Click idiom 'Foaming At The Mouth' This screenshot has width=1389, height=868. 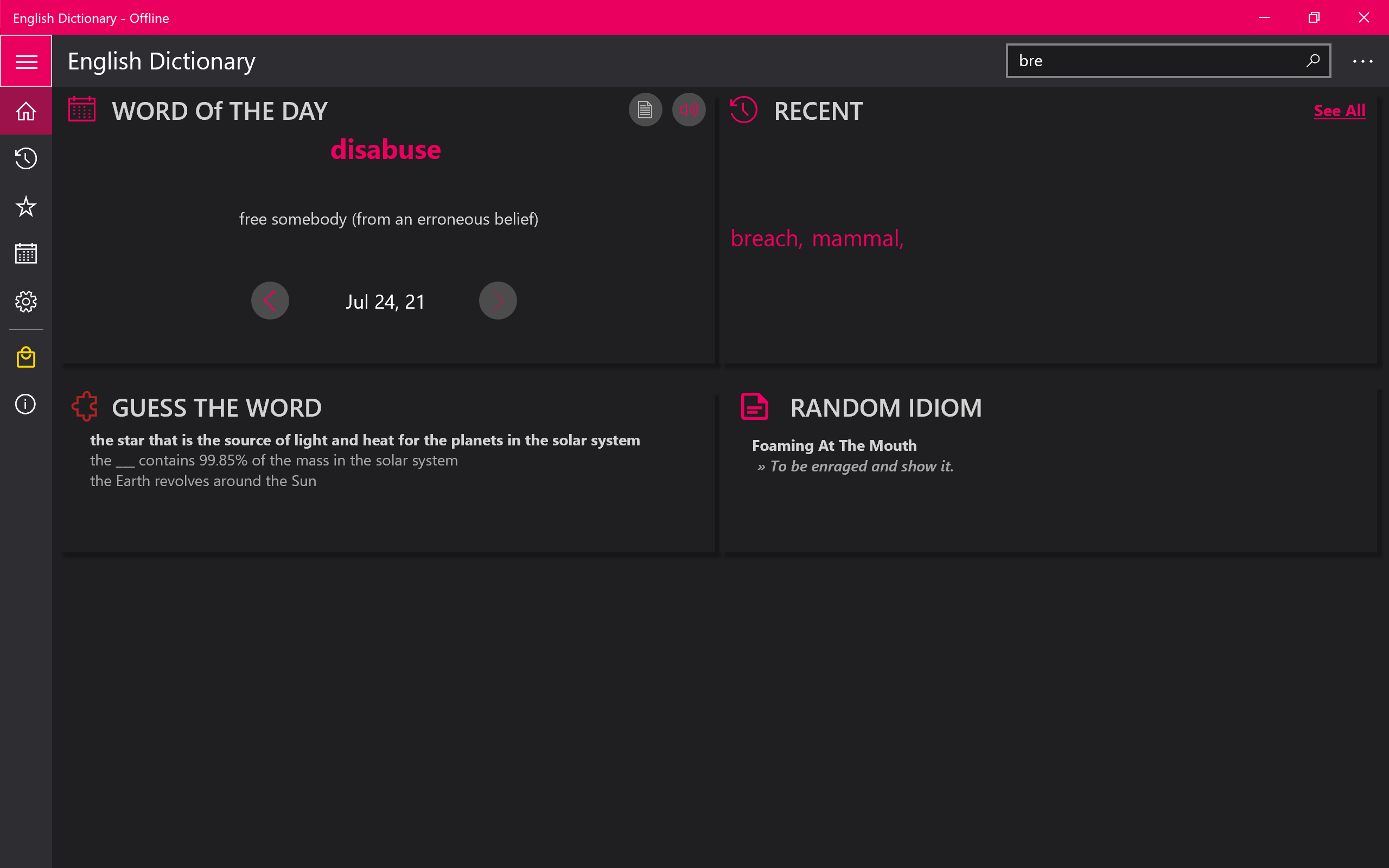(x=834, y=445)
